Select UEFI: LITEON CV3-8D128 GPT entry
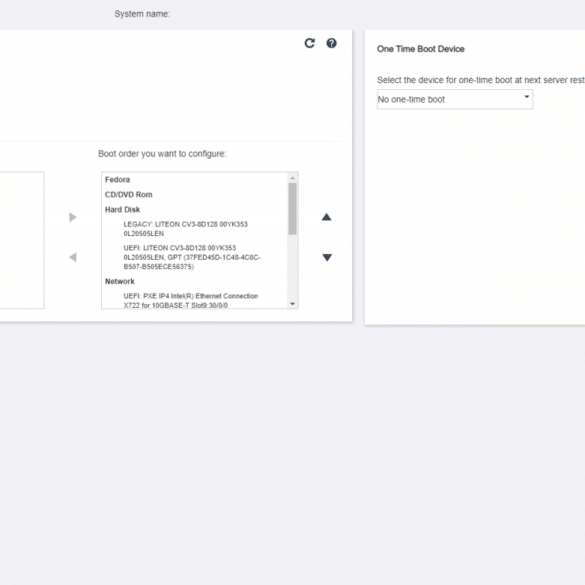 (x=192, y=257)
